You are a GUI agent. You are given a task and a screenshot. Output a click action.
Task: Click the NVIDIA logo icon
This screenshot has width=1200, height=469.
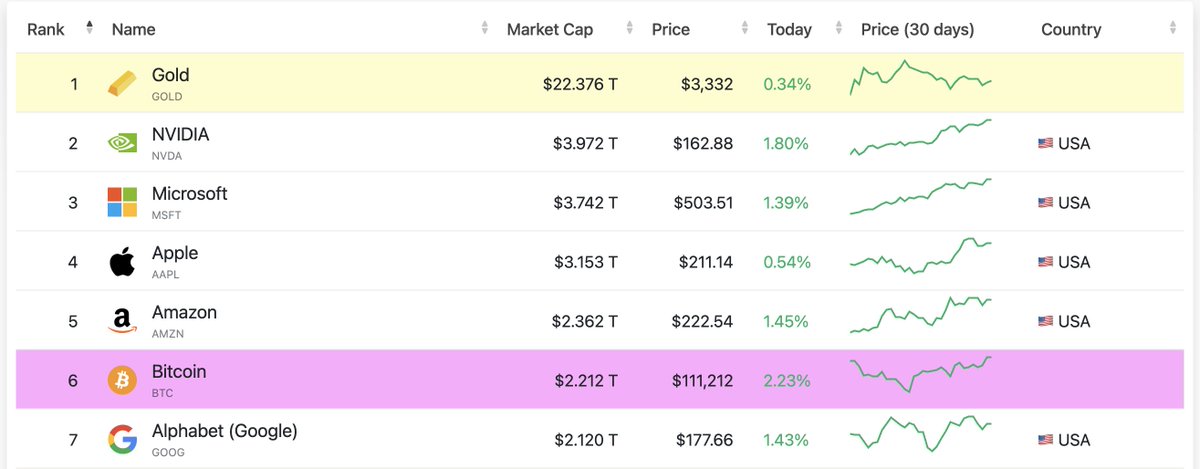[122, 143]
